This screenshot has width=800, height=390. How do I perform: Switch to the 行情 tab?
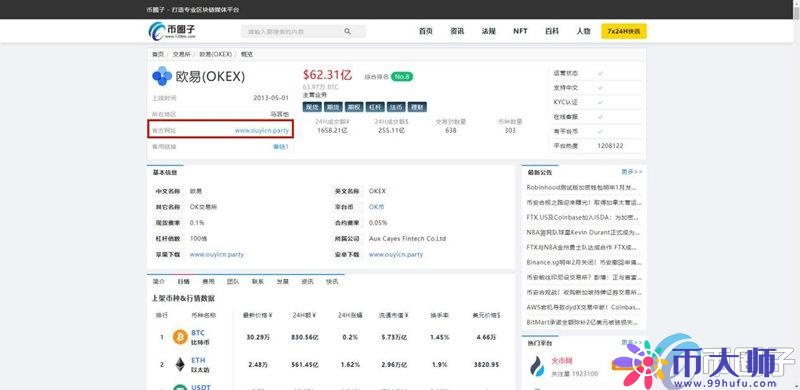[x=183, y=281]
